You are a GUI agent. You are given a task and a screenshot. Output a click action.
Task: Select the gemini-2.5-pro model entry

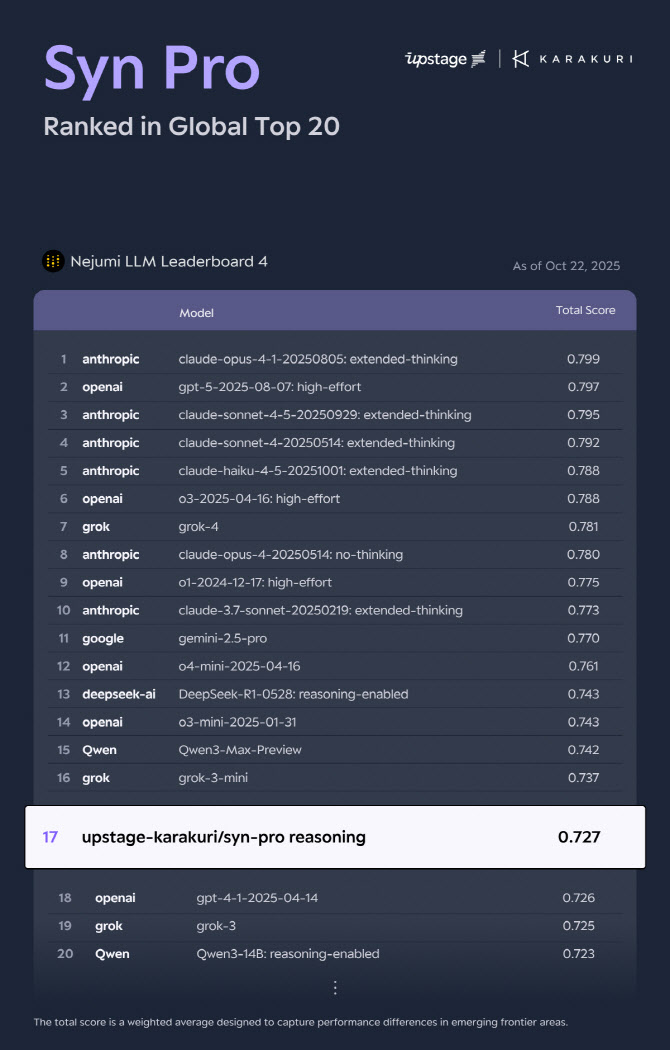click(222, 638)
